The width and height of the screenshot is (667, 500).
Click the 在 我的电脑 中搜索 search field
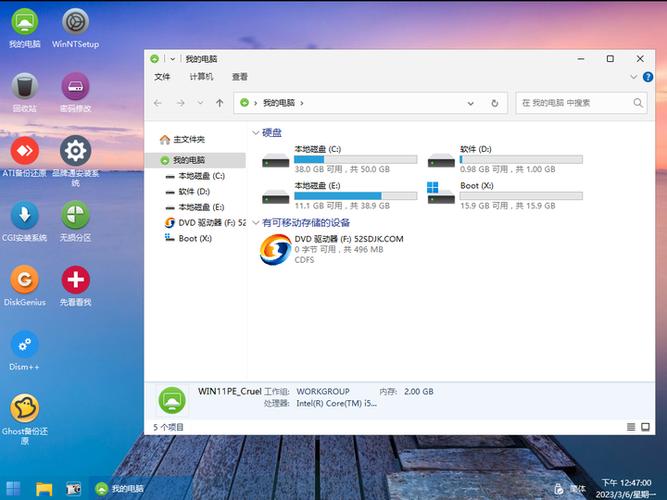(581, 103)
